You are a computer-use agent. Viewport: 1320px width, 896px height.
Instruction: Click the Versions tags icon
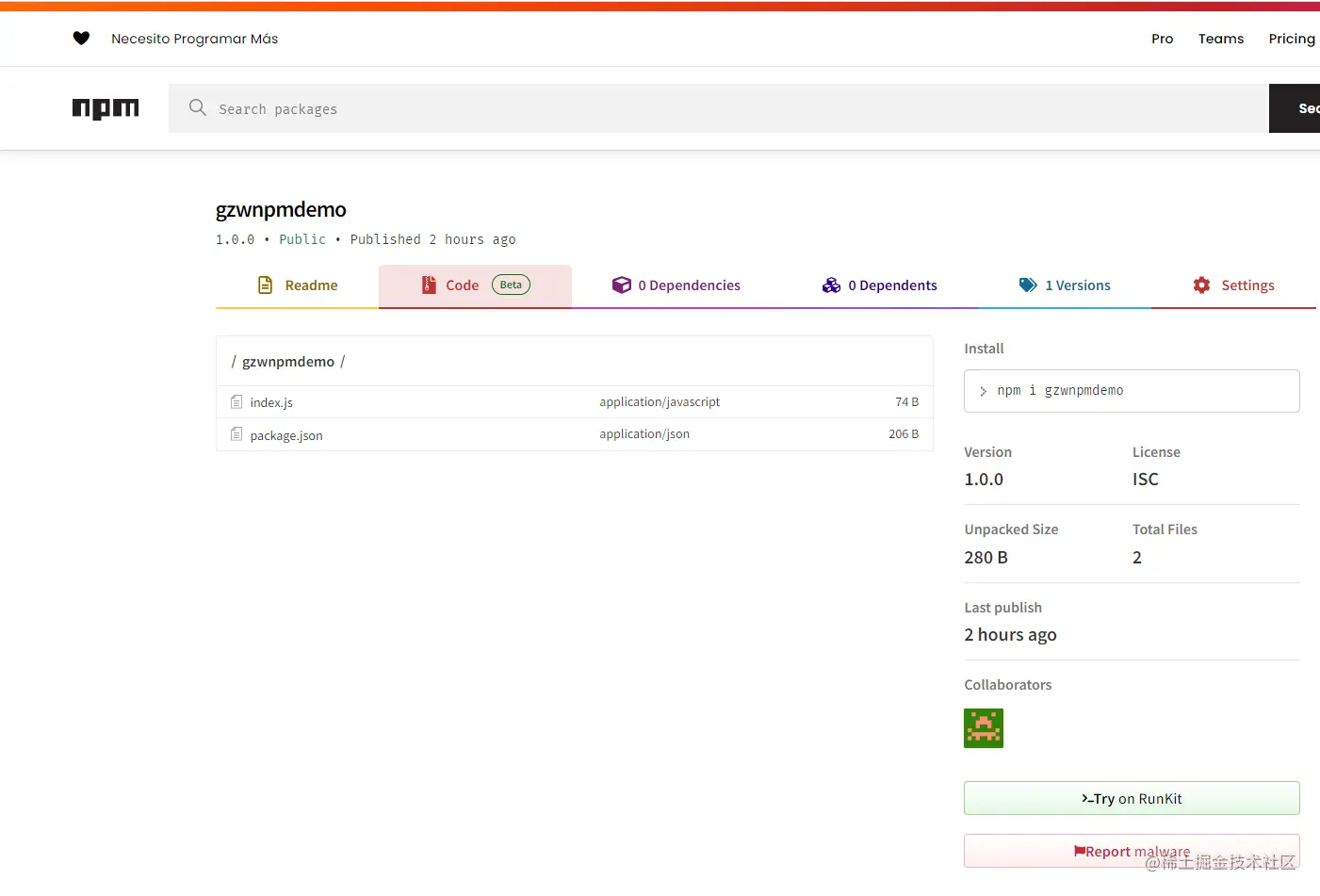(1028, 285)
